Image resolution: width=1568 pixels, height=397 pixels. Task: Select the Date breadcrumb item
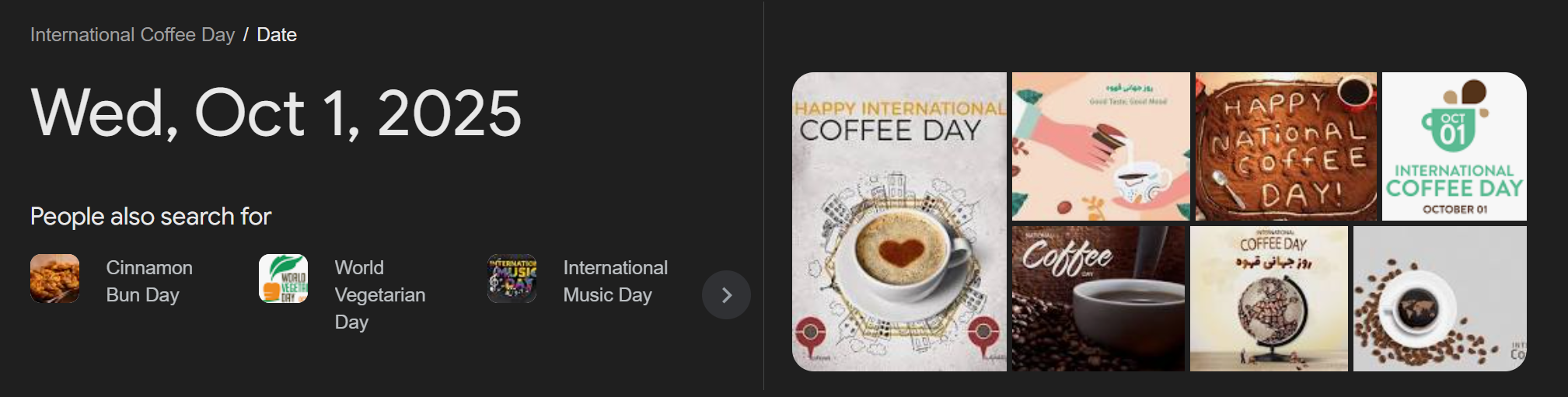(x=277, y=35)
